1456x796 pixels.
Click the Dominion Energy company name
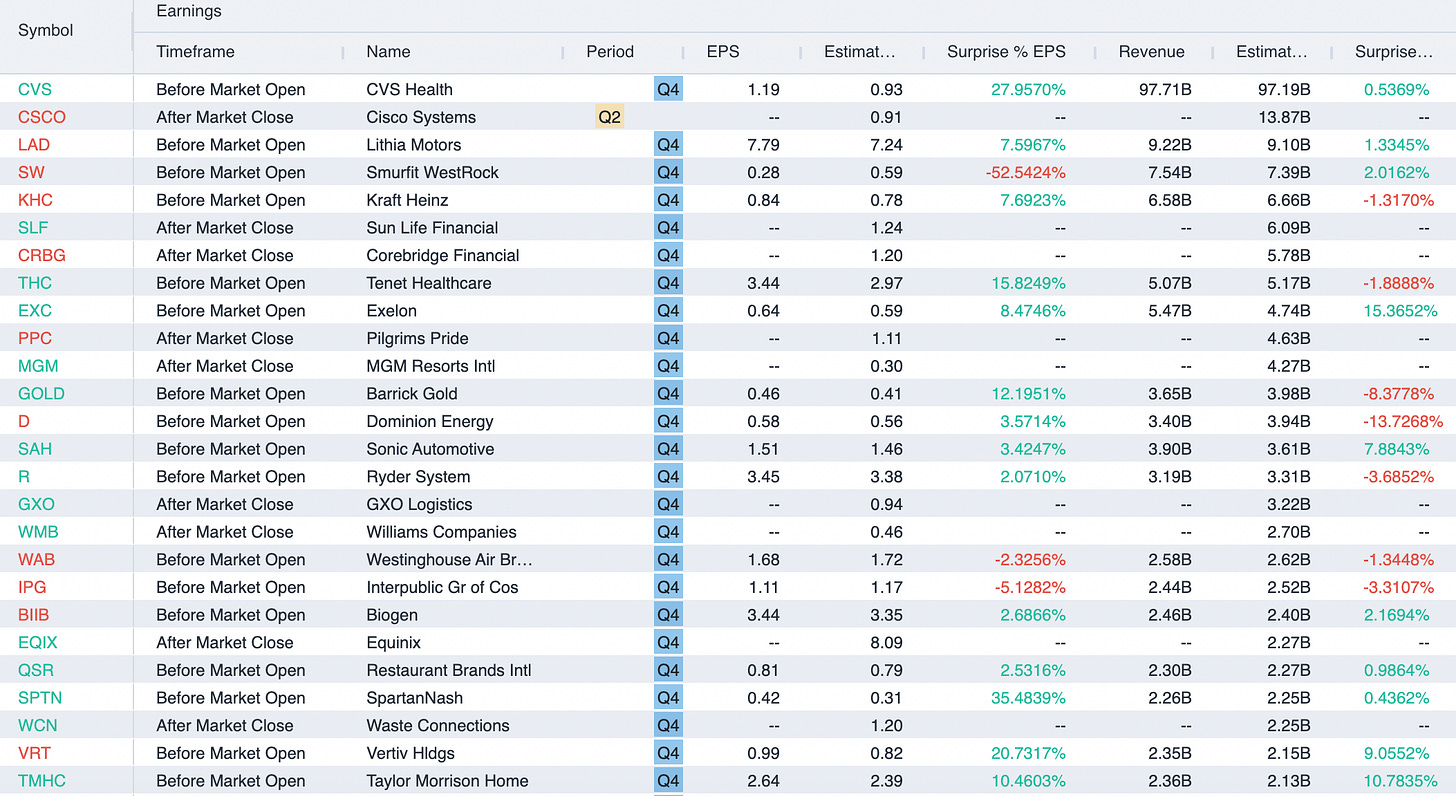point(430,422)
